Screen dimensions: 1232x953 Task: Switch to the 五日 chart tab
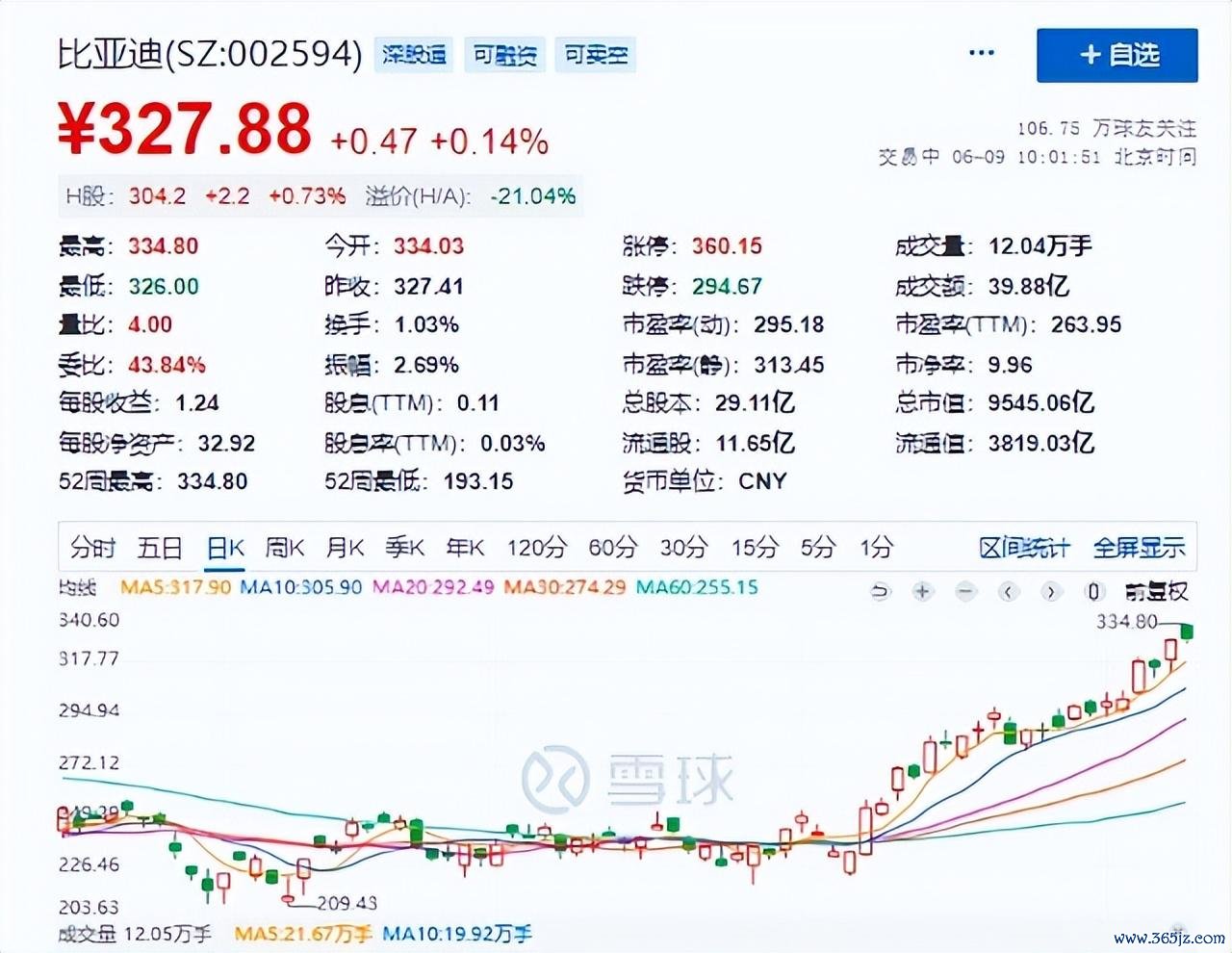tap(160, 548)
